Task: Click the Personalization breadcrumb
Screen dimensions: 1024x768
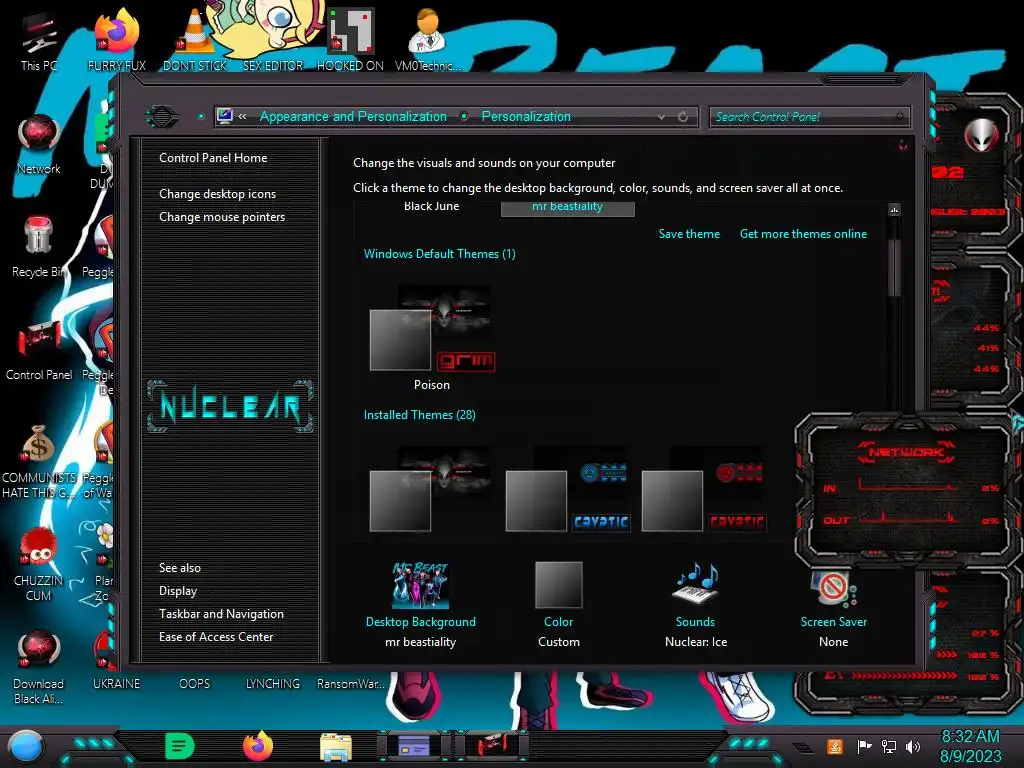Action: [526, 116]
